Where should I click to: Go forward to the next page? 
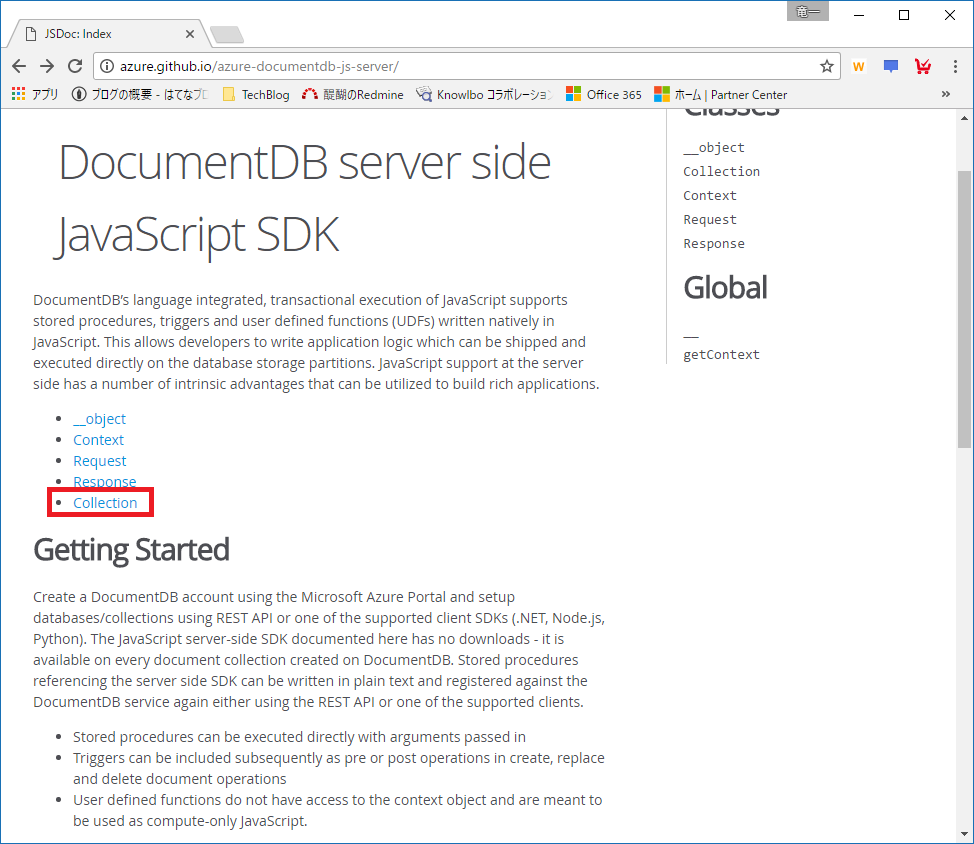coord(47,66)
